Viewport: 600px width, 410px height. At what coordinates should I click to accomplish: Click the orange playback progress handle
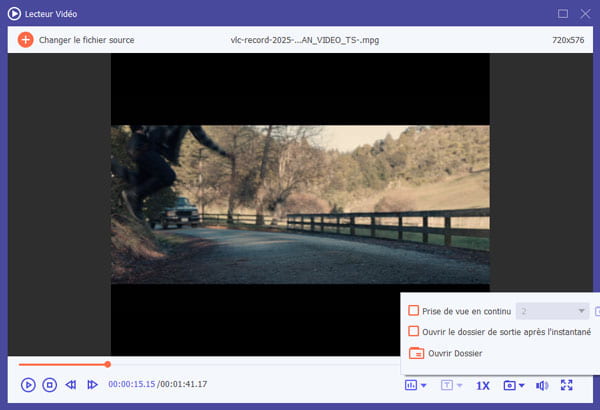coord(107,364)
